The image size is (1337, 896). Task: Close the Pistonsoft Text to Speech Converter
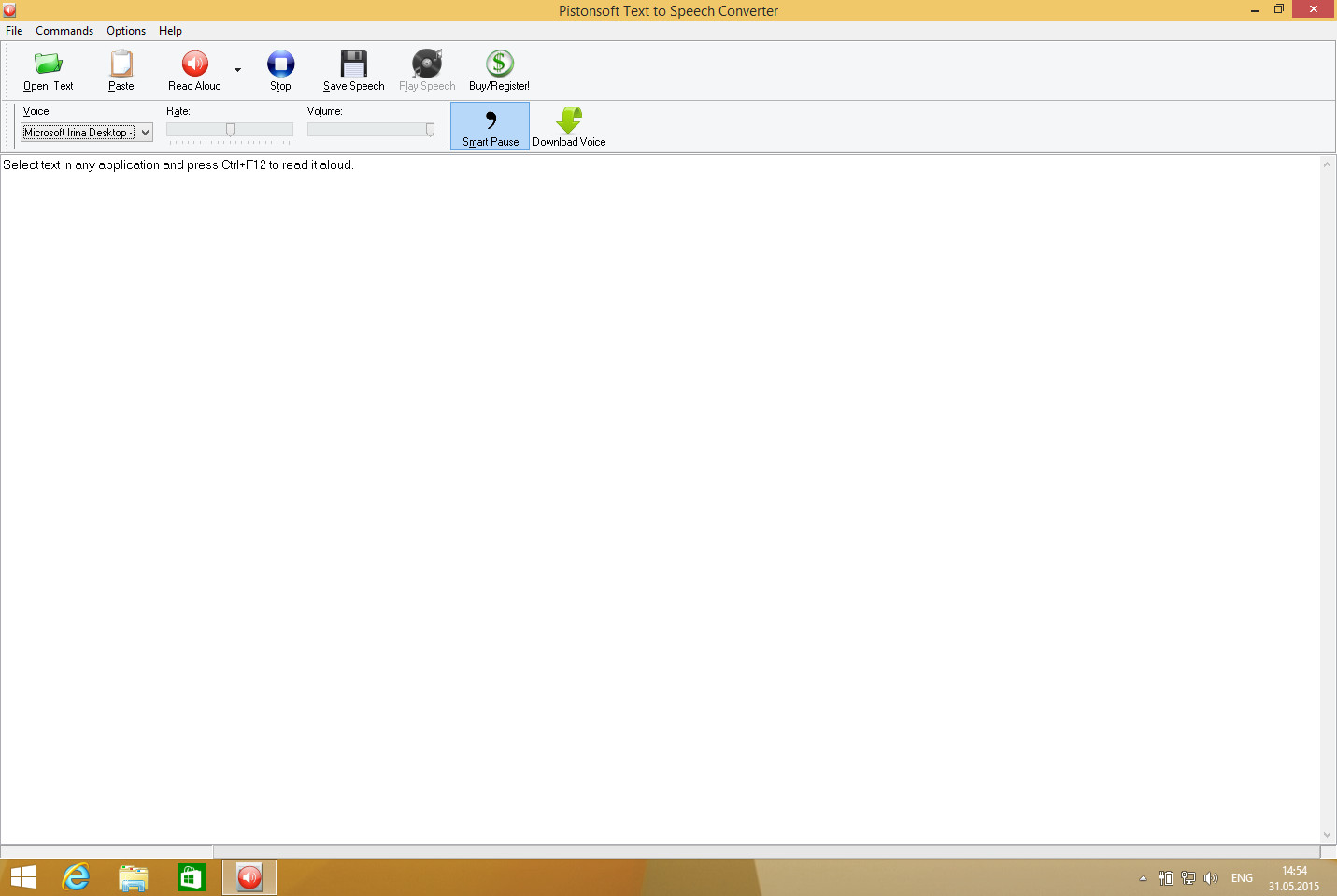pyautogui.click(x=1314, y=9)
